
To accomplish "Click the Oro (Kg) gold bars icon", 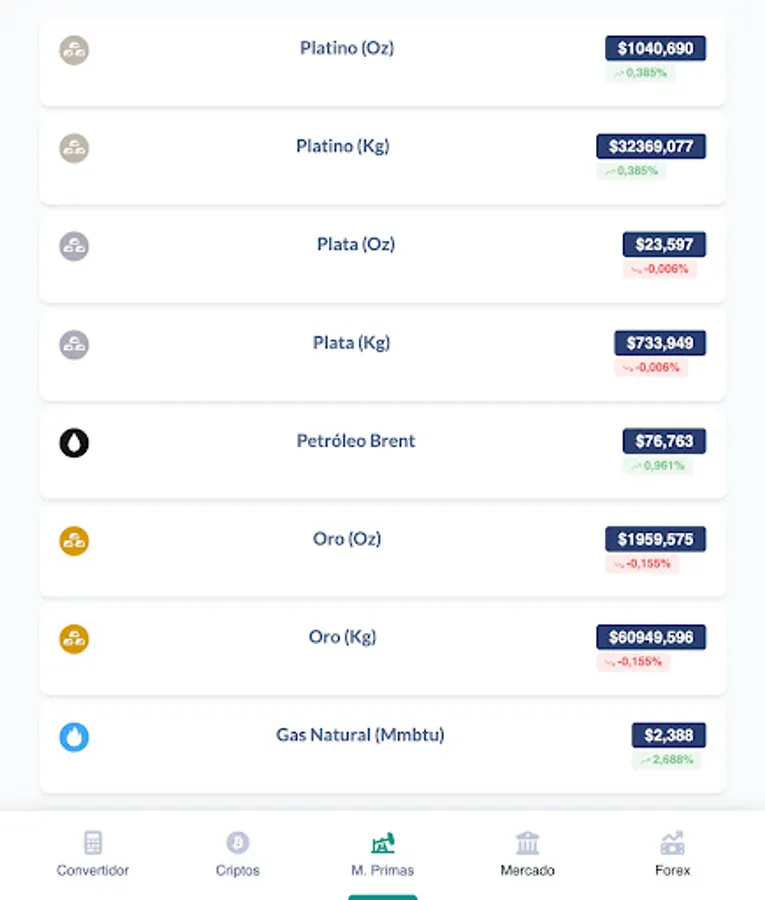I will (74, 639).
